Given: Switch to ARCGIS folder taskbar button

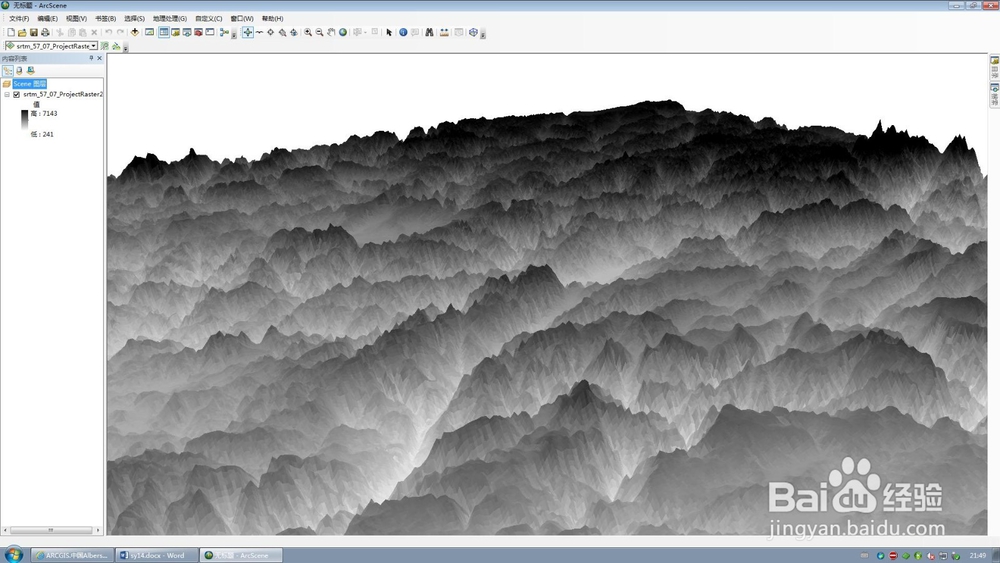Looking at the screenshot, I should point(72,555).
